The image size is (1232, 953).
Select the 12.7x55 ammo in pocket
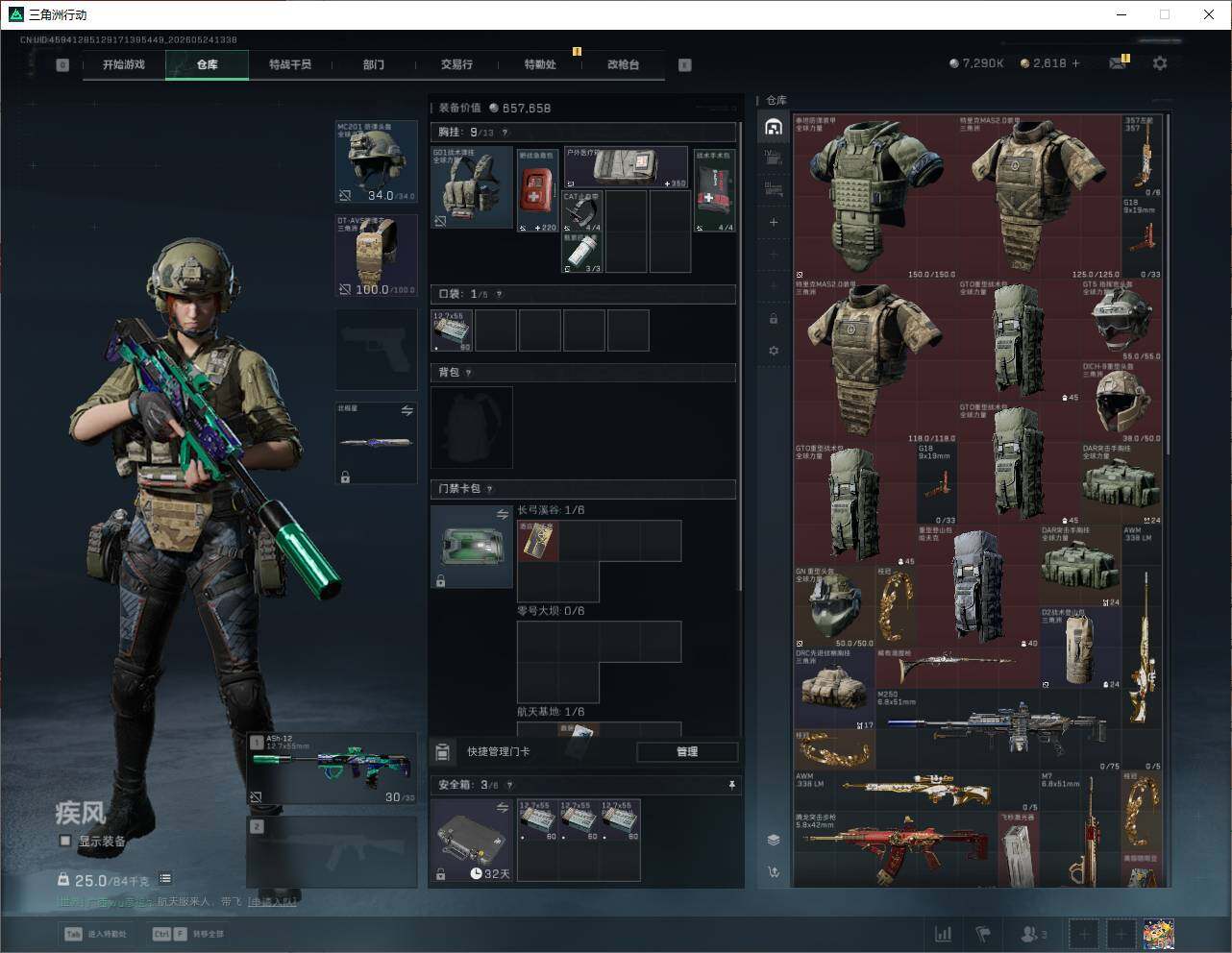click(x=452, y=330)
